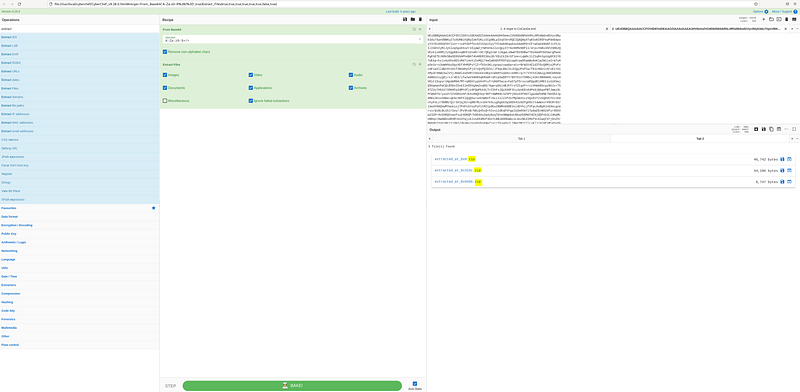Uncheck the Archives file type
800x392 pixels.
[351, 88]
